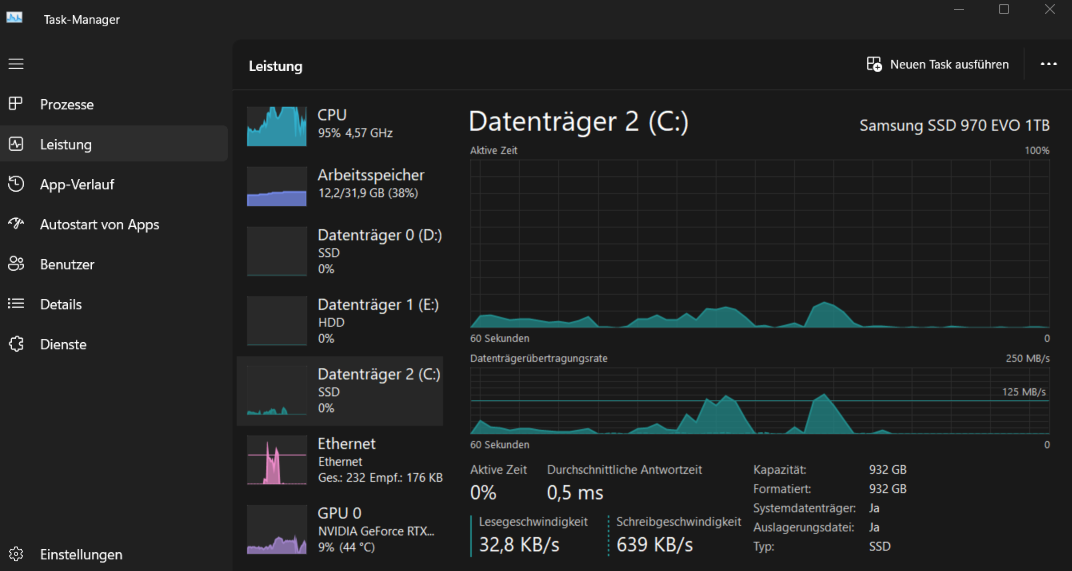Toggle the hamburger navigation menu
The image size is (1072, 571).
tap(16, 64)
